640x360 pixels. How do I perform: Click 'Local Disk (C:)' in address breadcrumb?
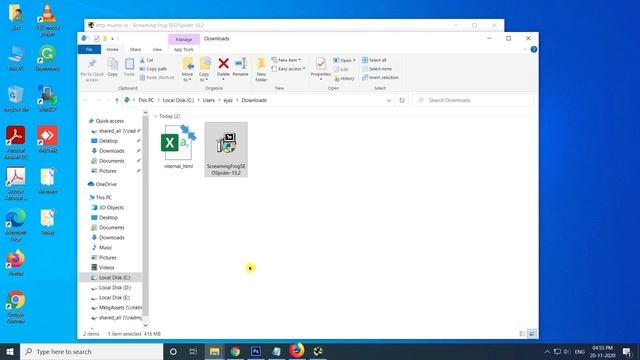pyautogui.click(x=178, y=100)
